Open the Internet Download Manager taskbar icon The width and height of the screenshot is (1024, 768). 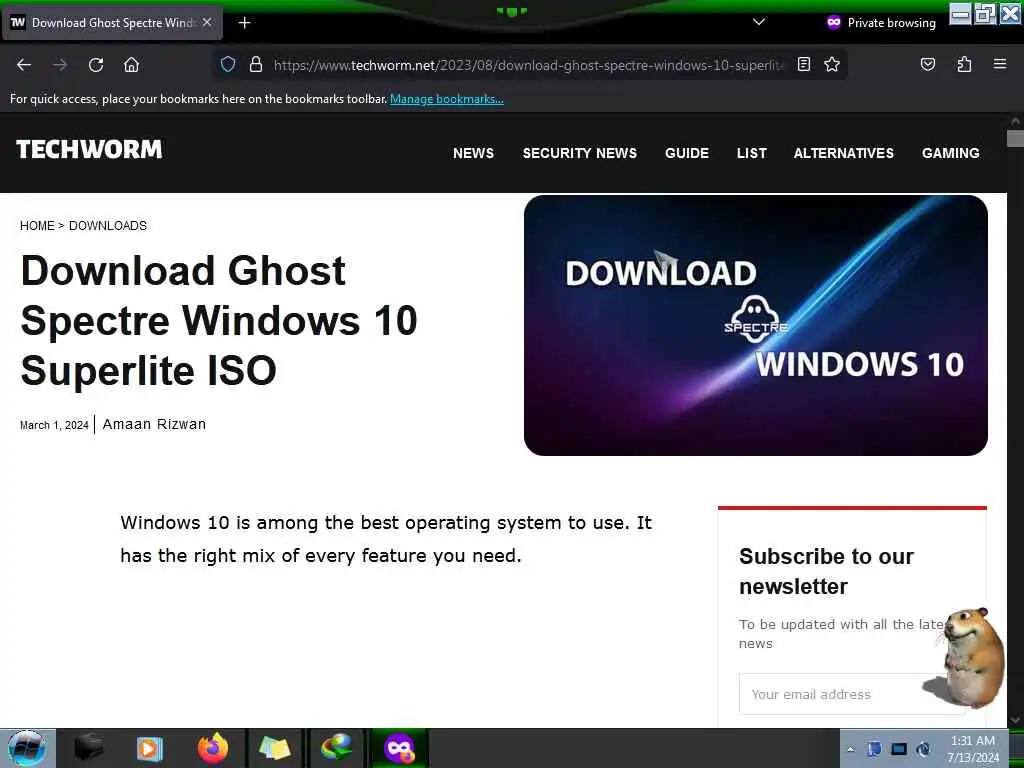coord(336,748)
